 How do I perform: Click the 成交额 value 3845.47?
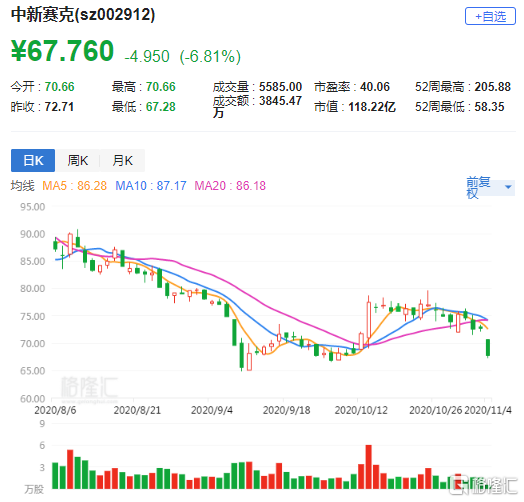point(280,101)
